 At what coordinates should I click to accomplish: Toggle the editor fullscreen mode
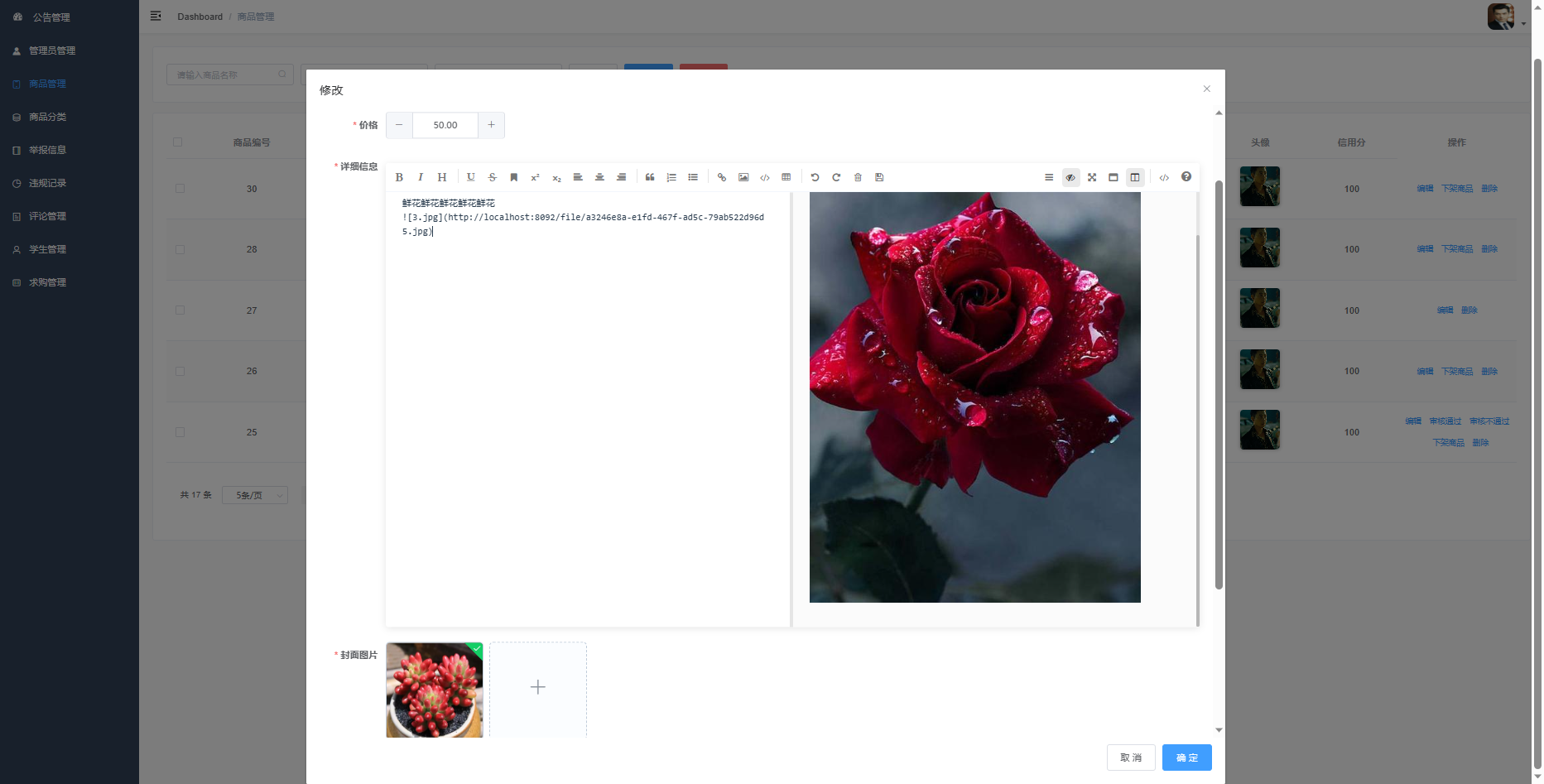click(1092, 177)
